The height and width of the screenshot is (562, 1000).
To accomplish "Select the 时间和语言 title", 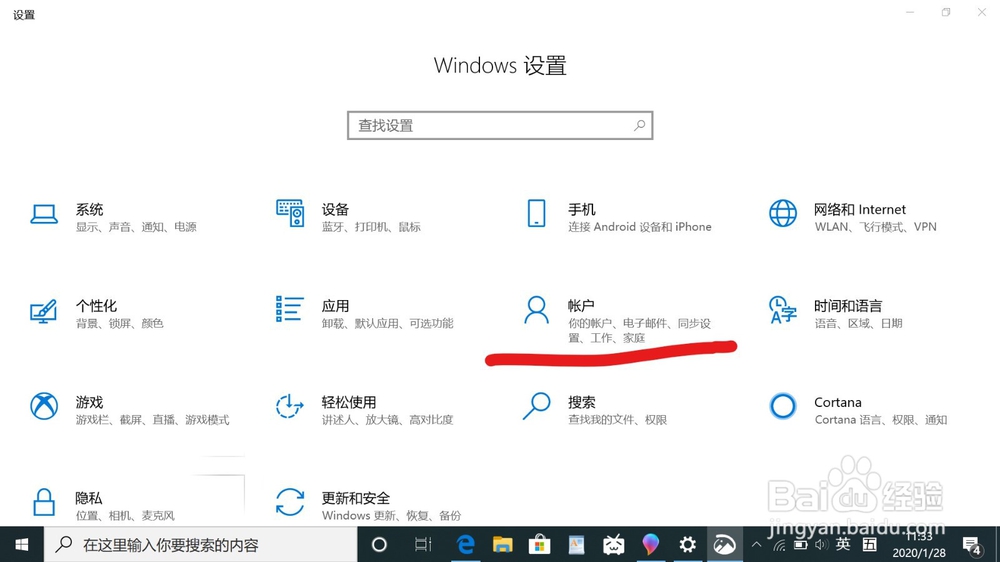I will (848, 306).
